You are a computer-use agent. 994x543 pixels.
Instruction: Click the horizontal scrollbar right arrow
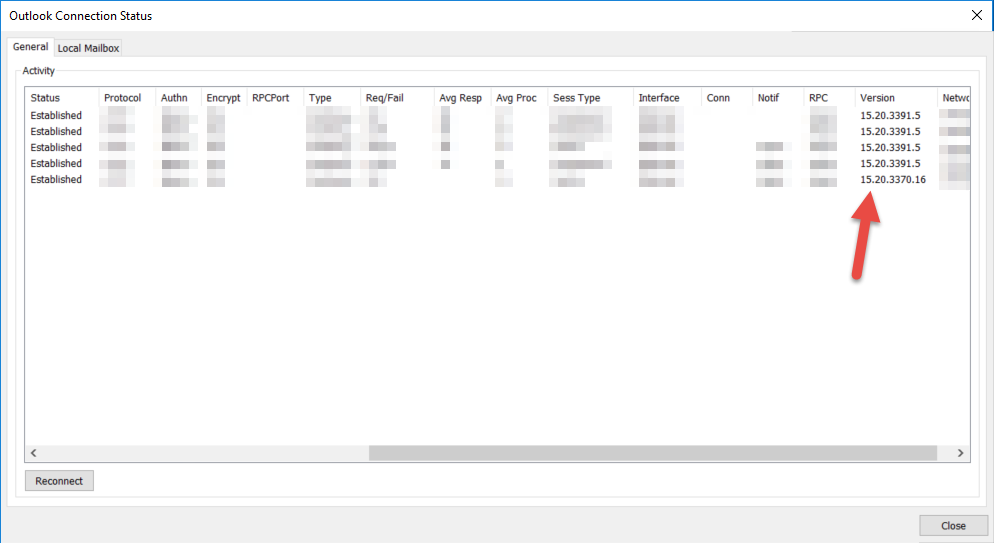coord(960,453)
